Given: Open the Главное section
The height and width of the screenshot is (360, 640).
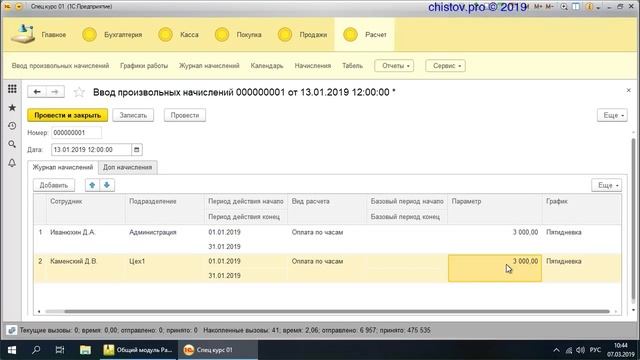Looking at the screenshot, I should click(x=39, y=35).
